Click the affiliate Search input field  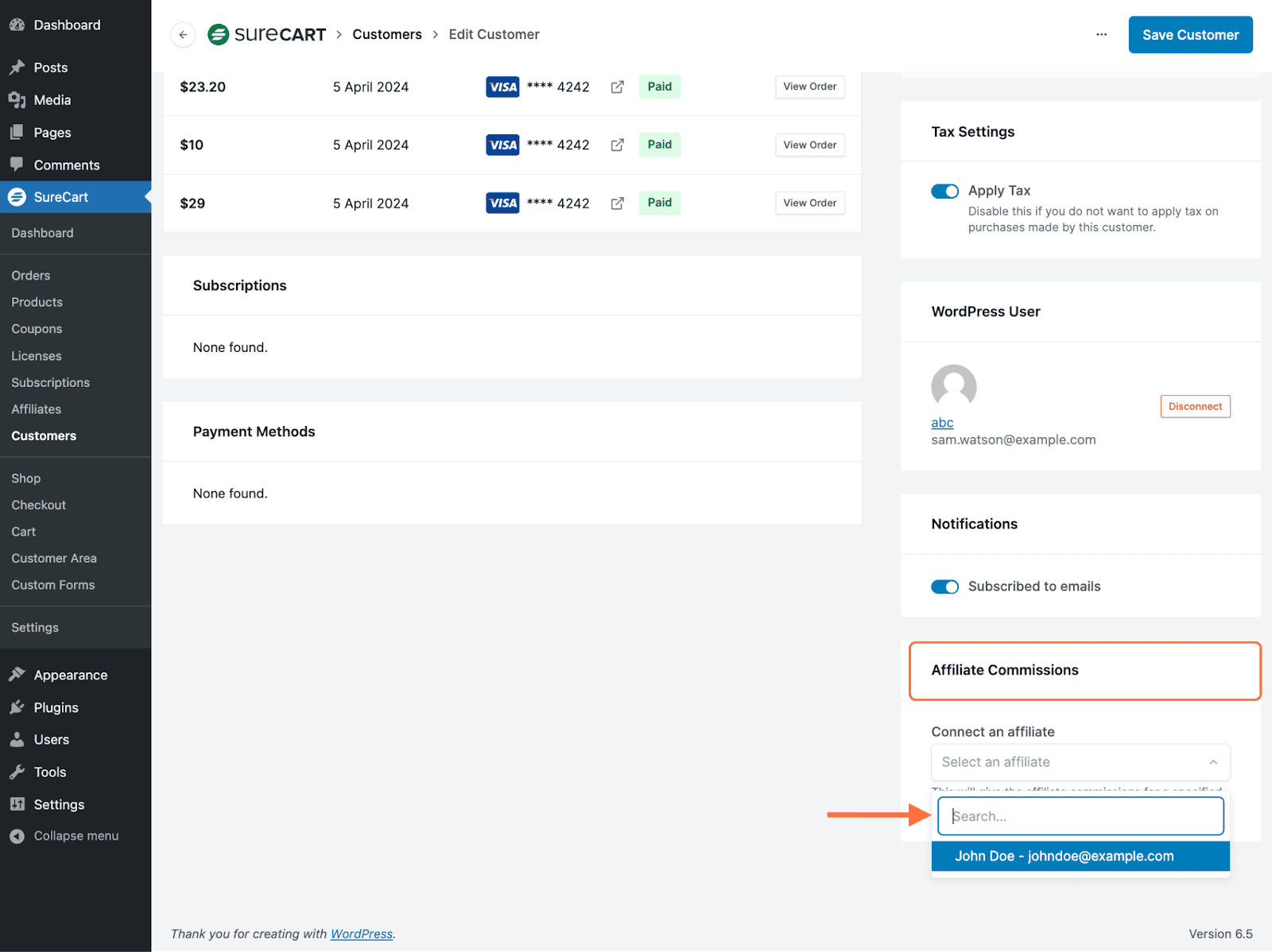click(x=1080, y=816)
